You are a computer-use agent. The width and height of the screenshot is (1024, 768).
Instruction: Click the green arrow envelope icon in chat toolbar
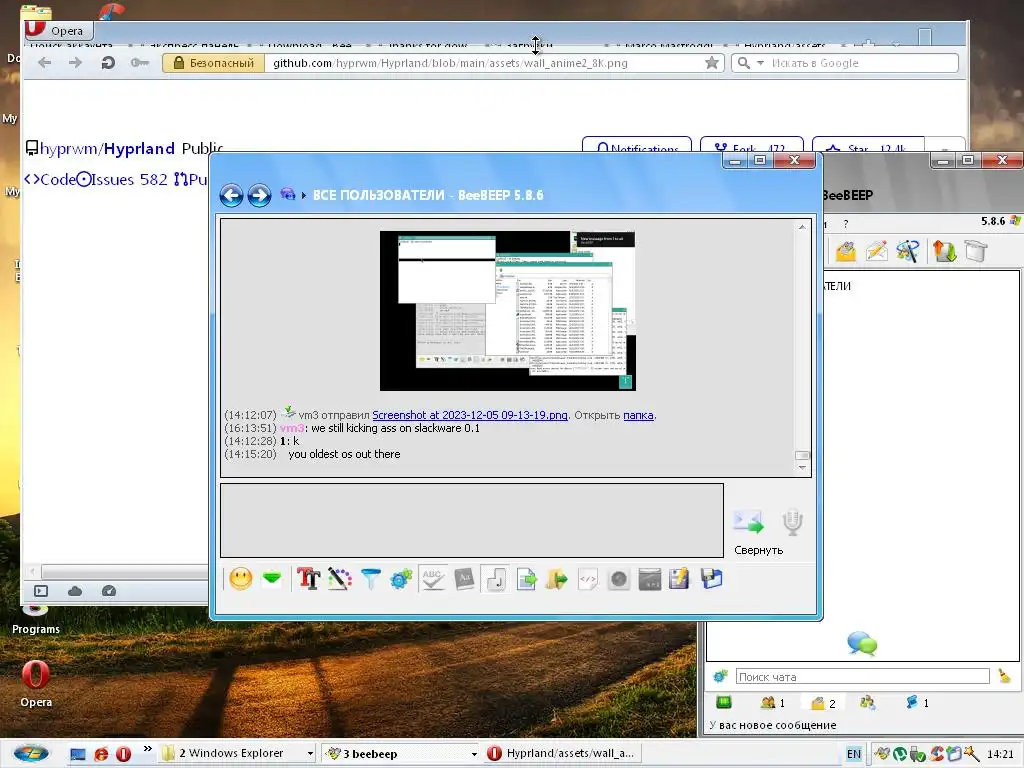(272, 579)
